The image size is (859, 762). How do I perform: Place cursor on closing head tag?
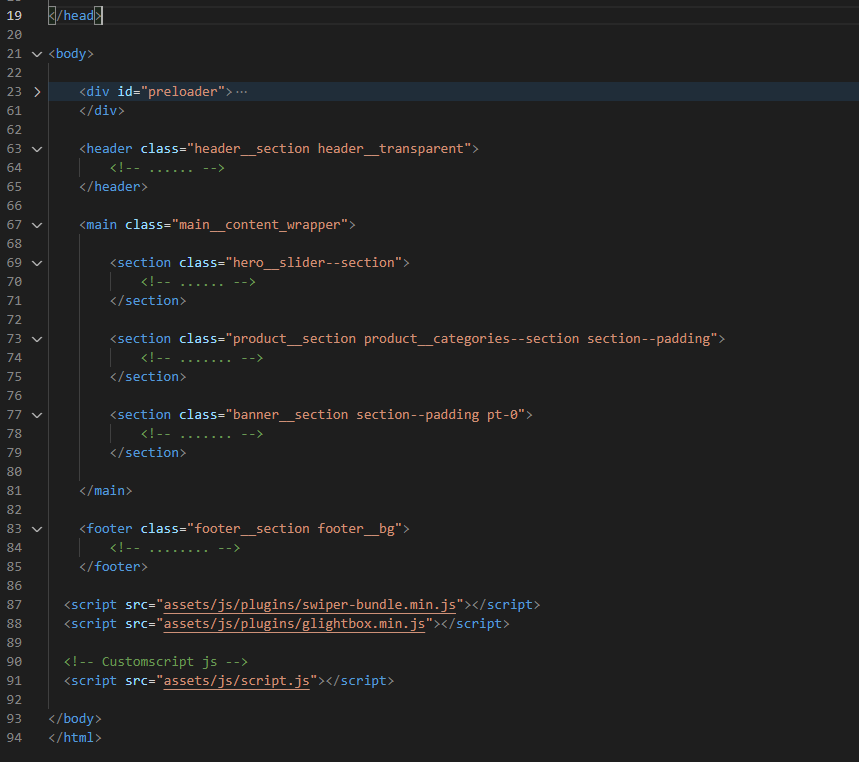click(x=75, y=15)
